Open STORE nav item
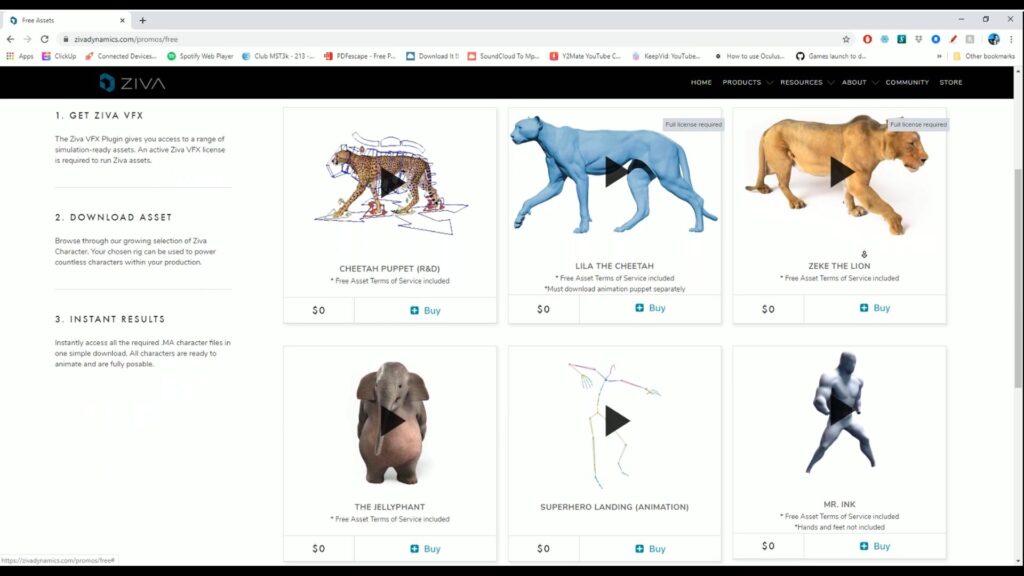This screenshot has height=576, width=1024. pos(951,82)
